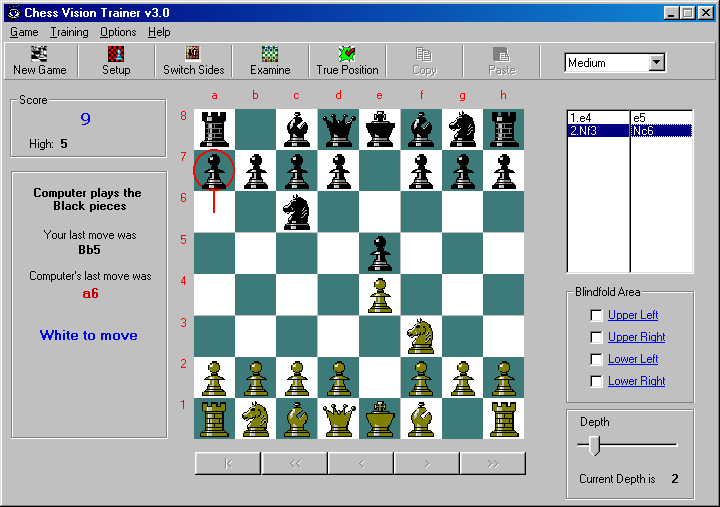
Task: Select move 2.Nf3 in move list
Action: (x=598, y=131)
